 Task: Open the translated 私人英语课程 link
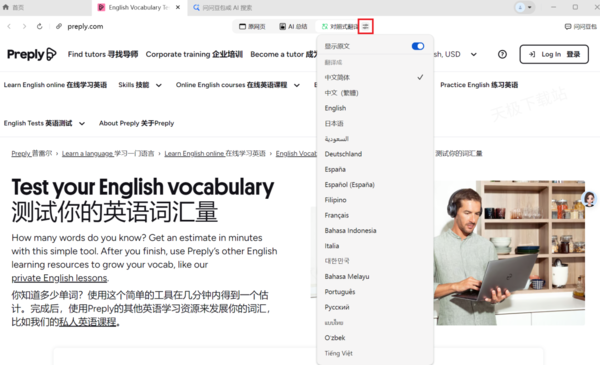point(87,322)
